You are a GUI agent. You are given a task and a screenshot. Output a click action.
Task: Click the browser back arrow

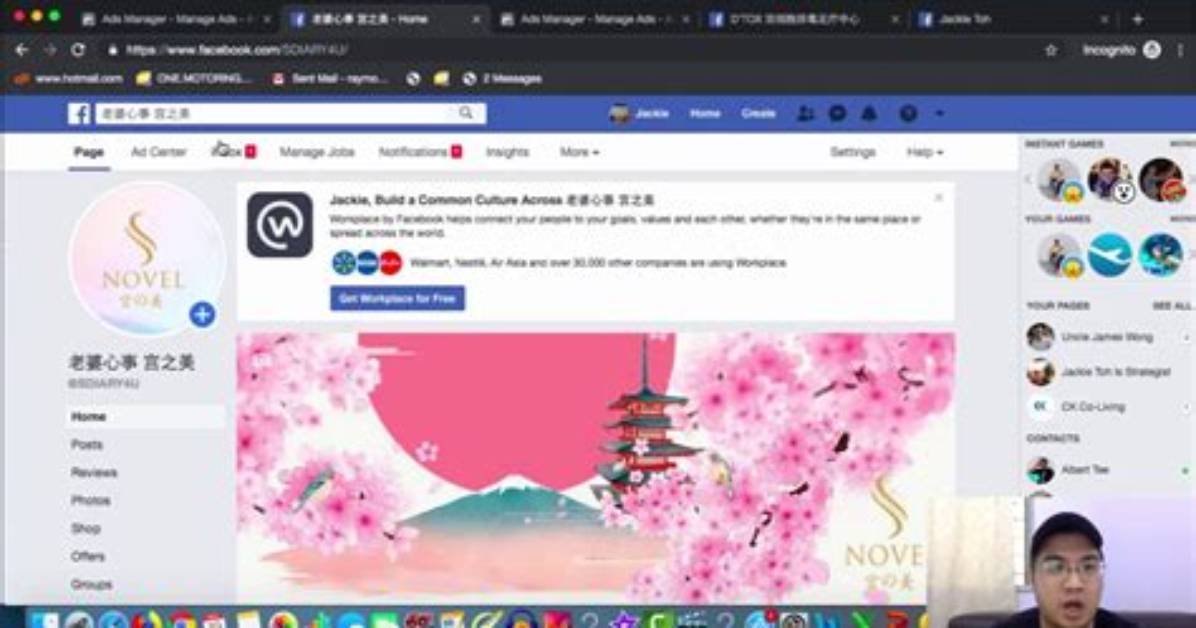(21, 50)
